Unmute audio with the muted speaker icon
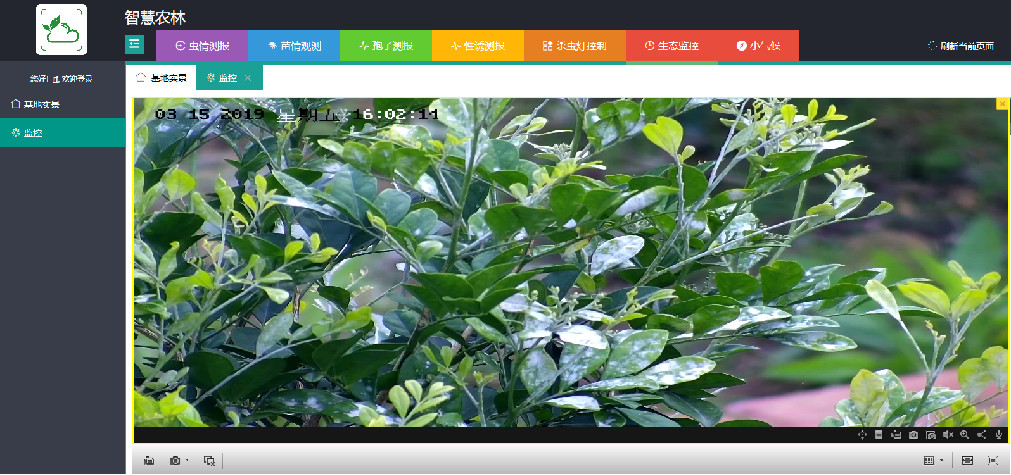This screenshot has height=475, width=1011. point(947,435)
